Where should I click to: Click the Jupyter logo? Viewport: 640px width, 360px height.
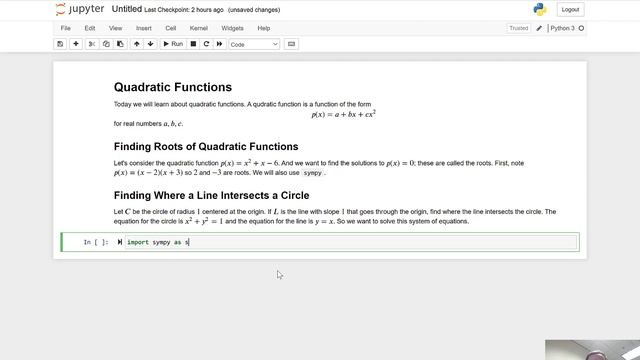click(x=80, y=9)
